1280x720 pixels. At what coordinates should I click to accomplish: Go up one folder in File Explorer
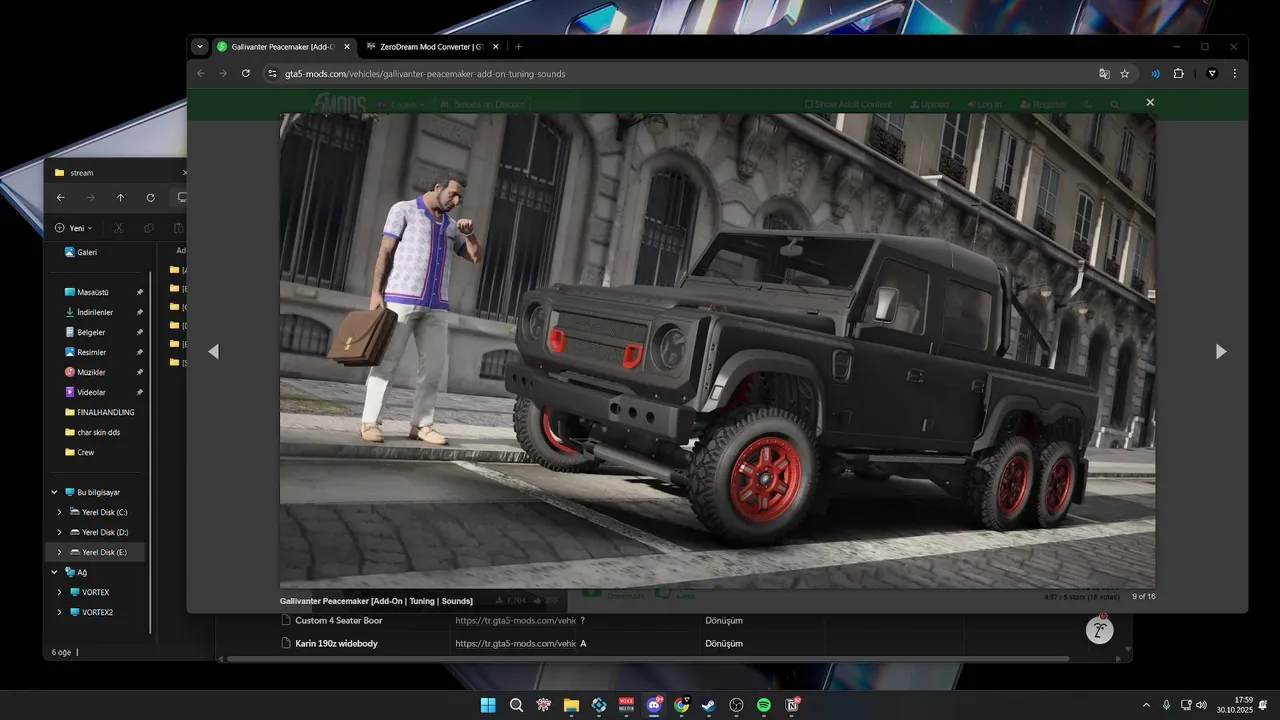pos(120,198)
